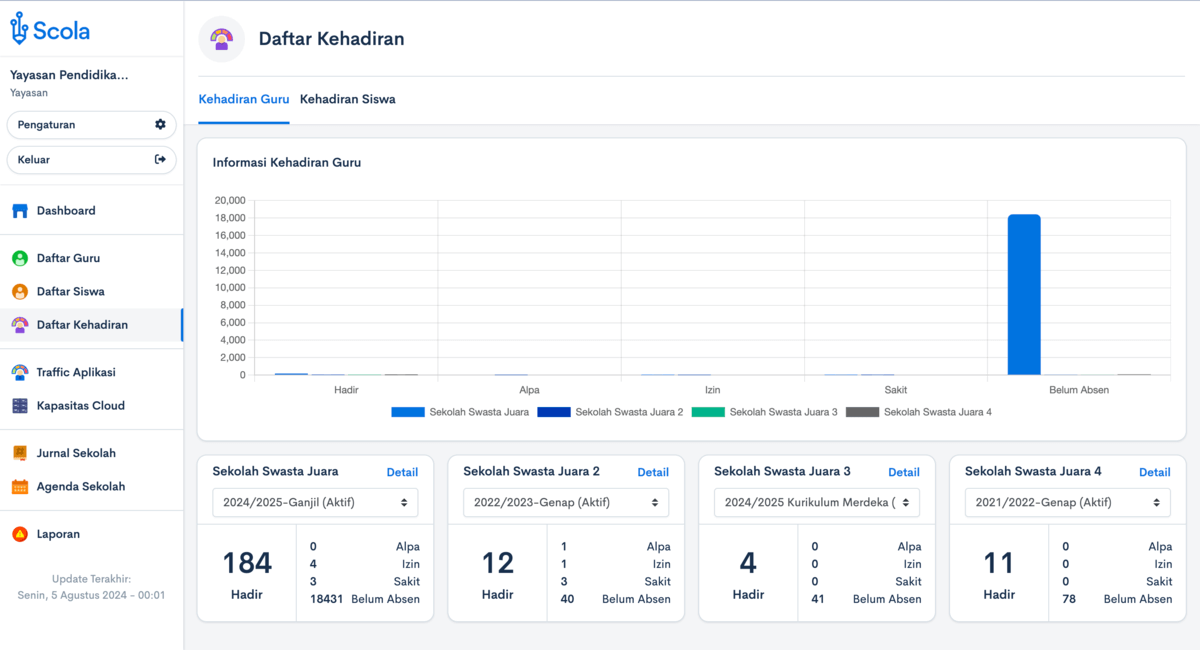Image resolution: width=1200 pixels, height=650 pixels.
Task: Open the 2021/2022-Genap (Aktif) semester dropdown
Action: [x=1067, y=502]
